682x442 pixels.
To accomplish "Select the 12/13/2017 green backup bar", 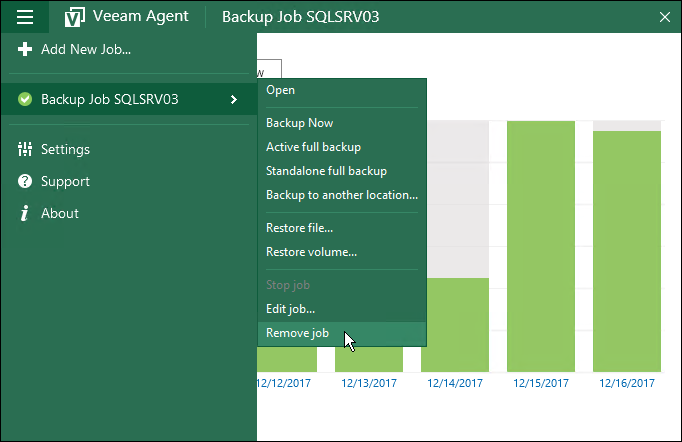I will coord(369,359).
